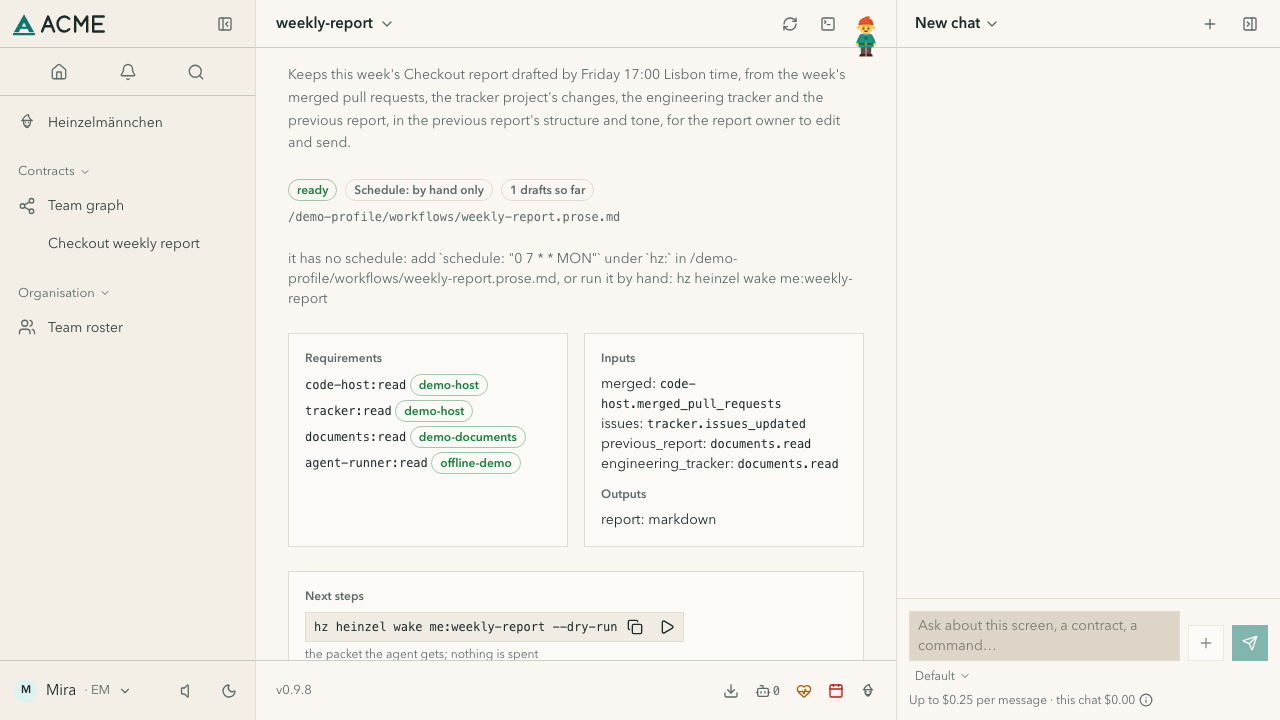Image resolution: width=1280 pixels, height=720 pixels.
Task: Send the chat message
Action: (1250, 643)
